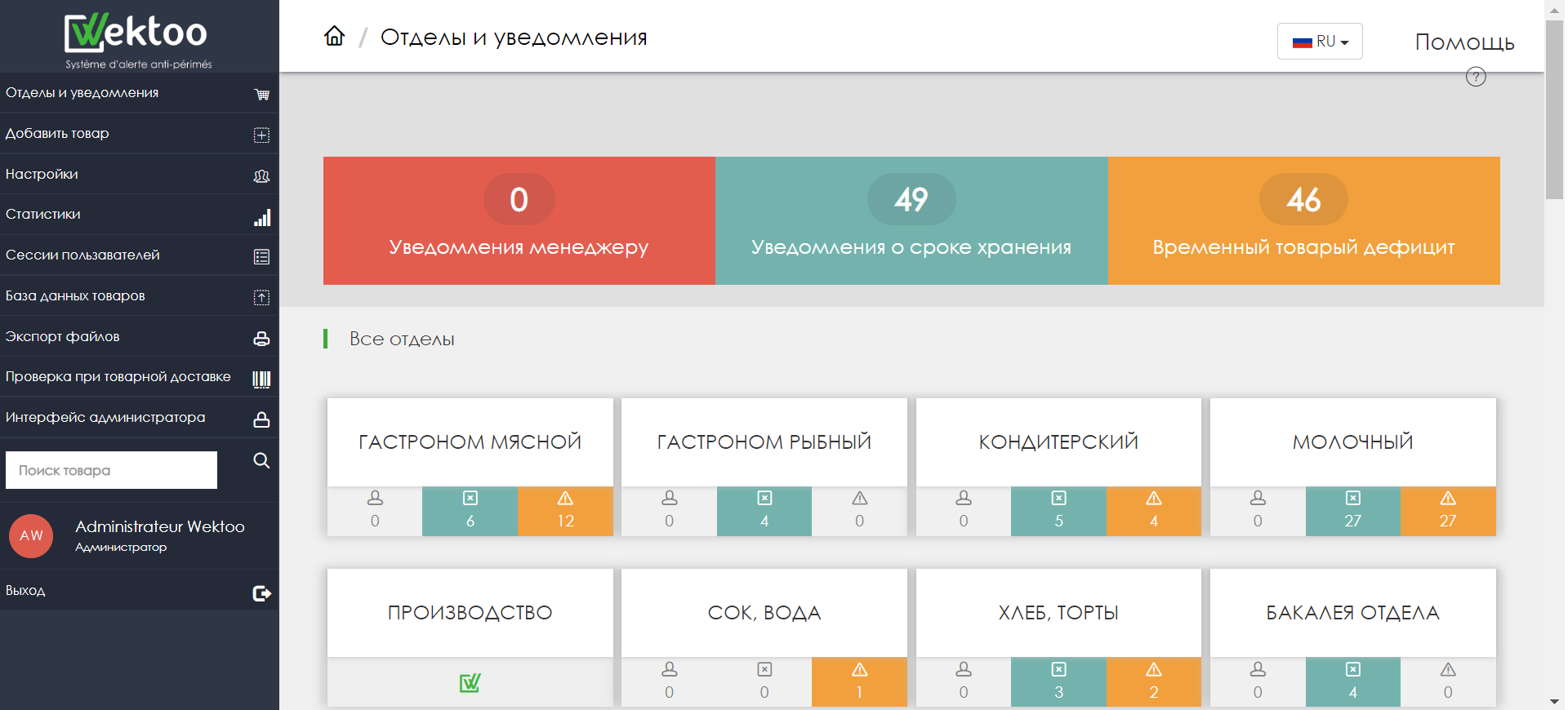This screenshot has width=1568, height=710.
Task: Open the МОЛОЧНЫЙ department card
Action: point(1352,442)
